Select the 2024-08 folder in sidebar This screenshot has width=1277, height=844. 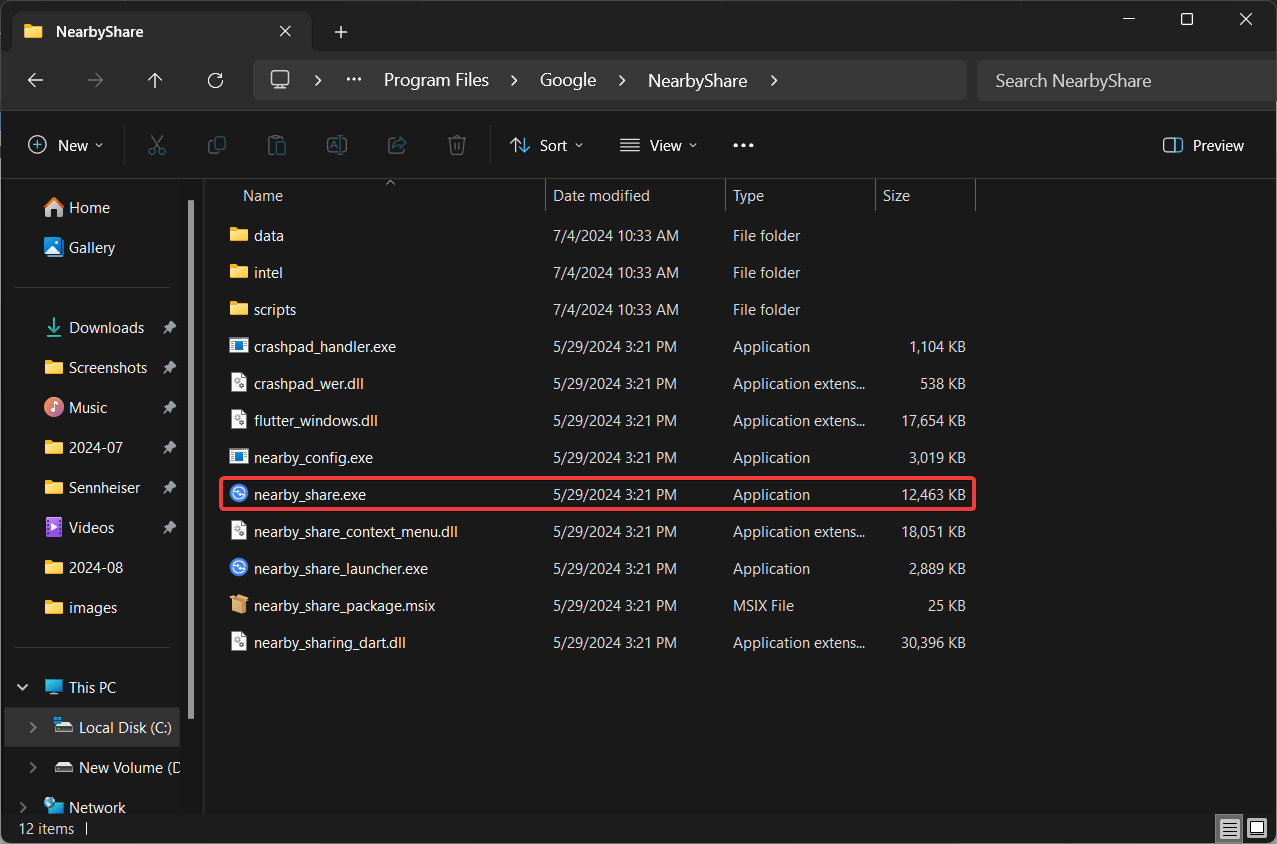[85, 568]
